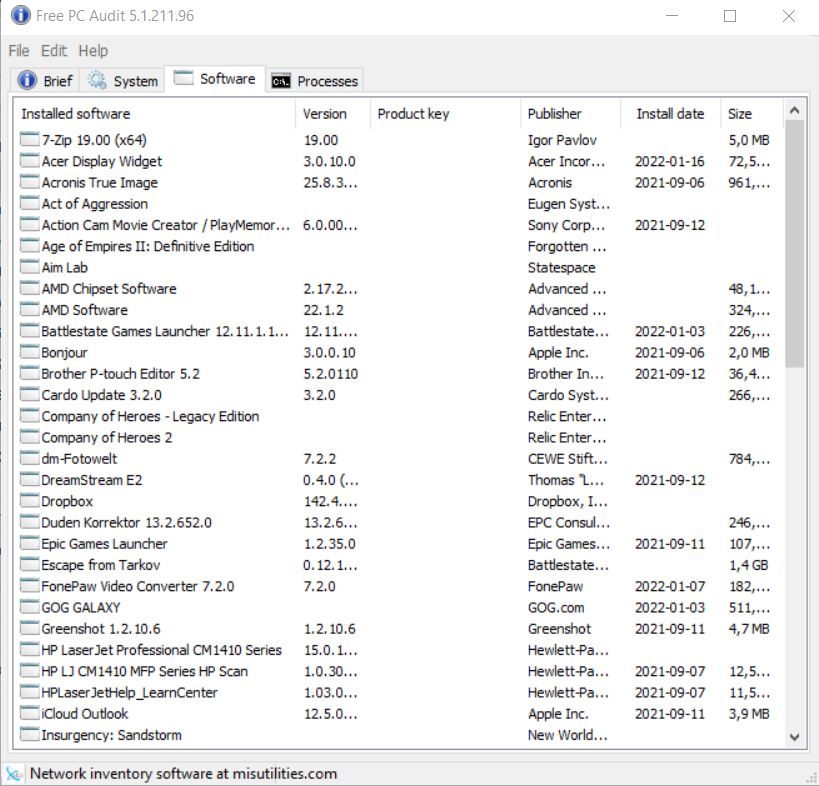Viewport: 819px width, 786px height.
Task: Sort by the Product key column header
Action: click(x=445, y=114)
